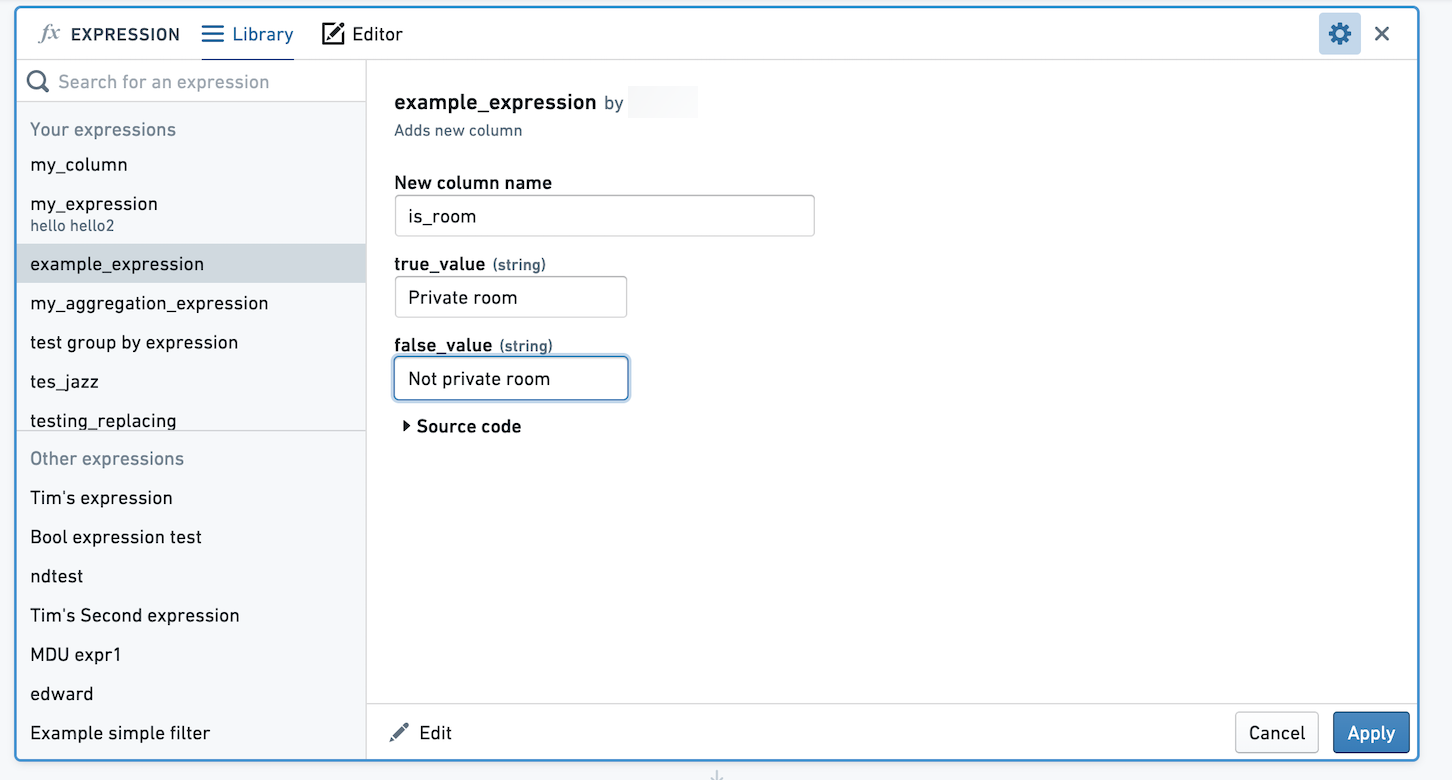Cancel the expression dialog
Viewport: 1452px width, 780px height.
(x=1277, y=733)
